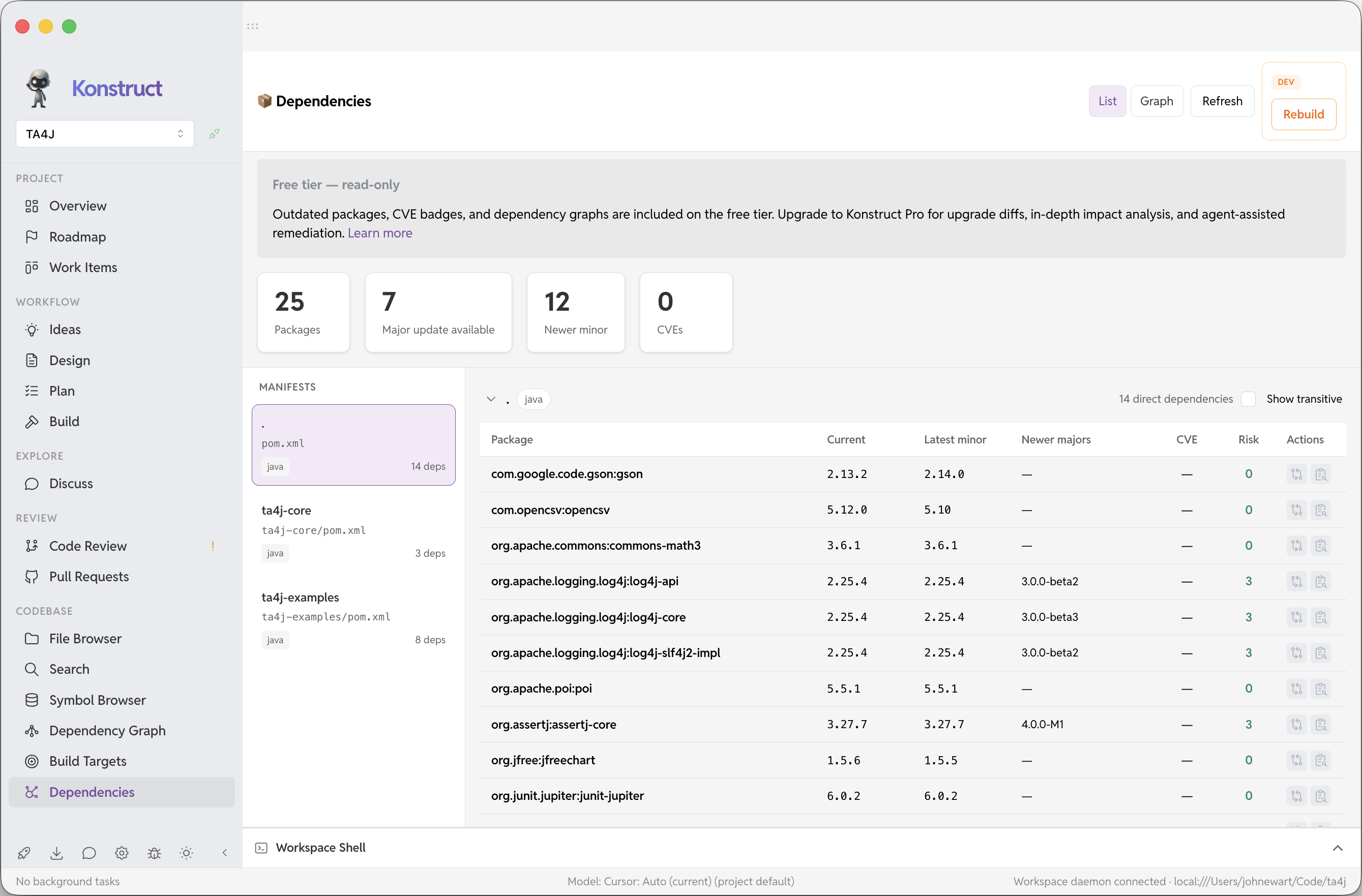The width and height of the screenshot is (1362, 896).
Task: Open the Design workflow page
Action: (122, 361)
